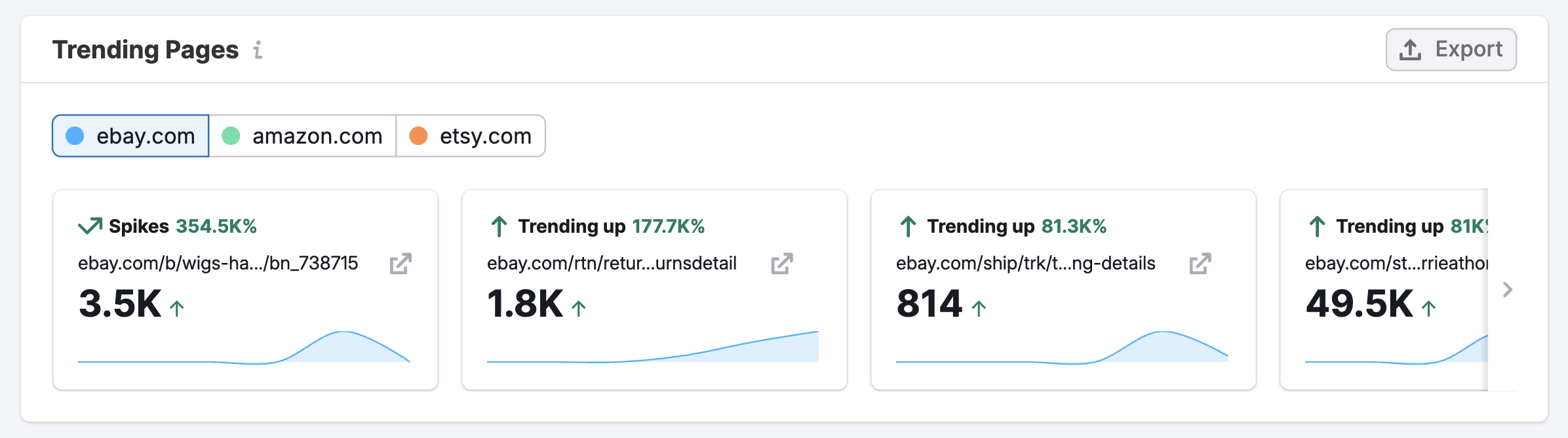Click the orange etsy.com color dot

(x=418, y=136)
